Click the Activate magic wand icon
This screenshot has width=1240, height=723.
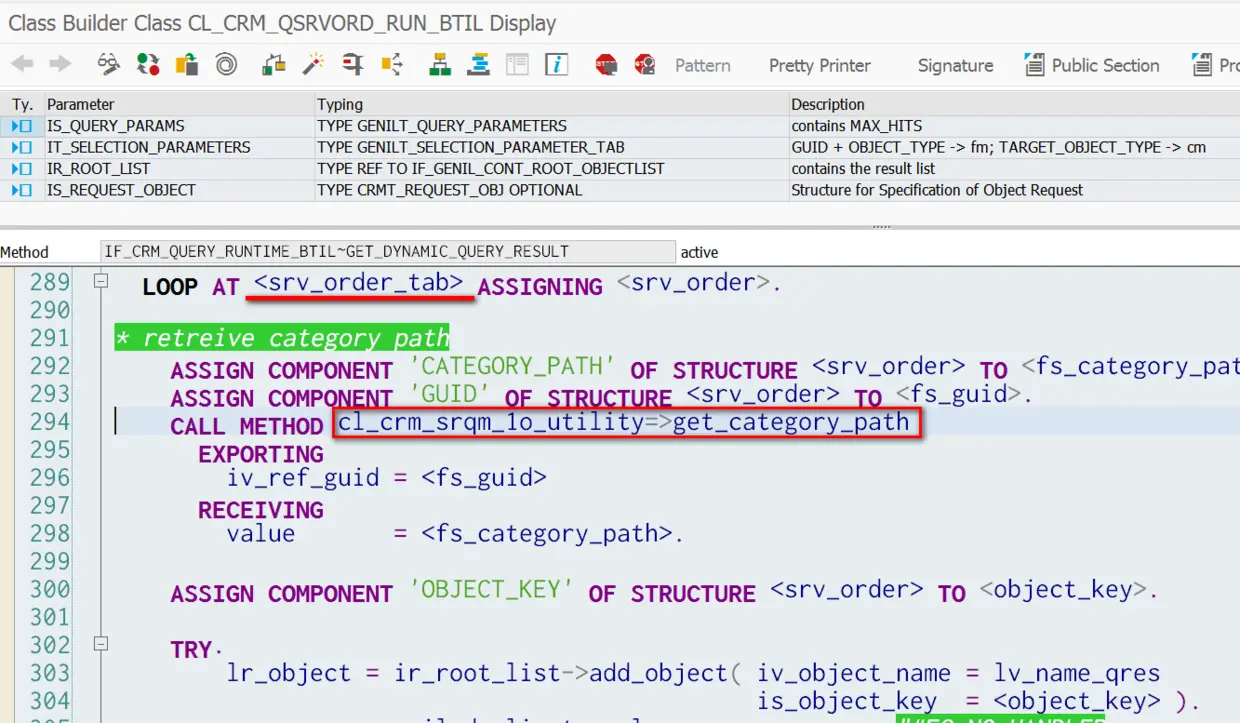(315, 65)
